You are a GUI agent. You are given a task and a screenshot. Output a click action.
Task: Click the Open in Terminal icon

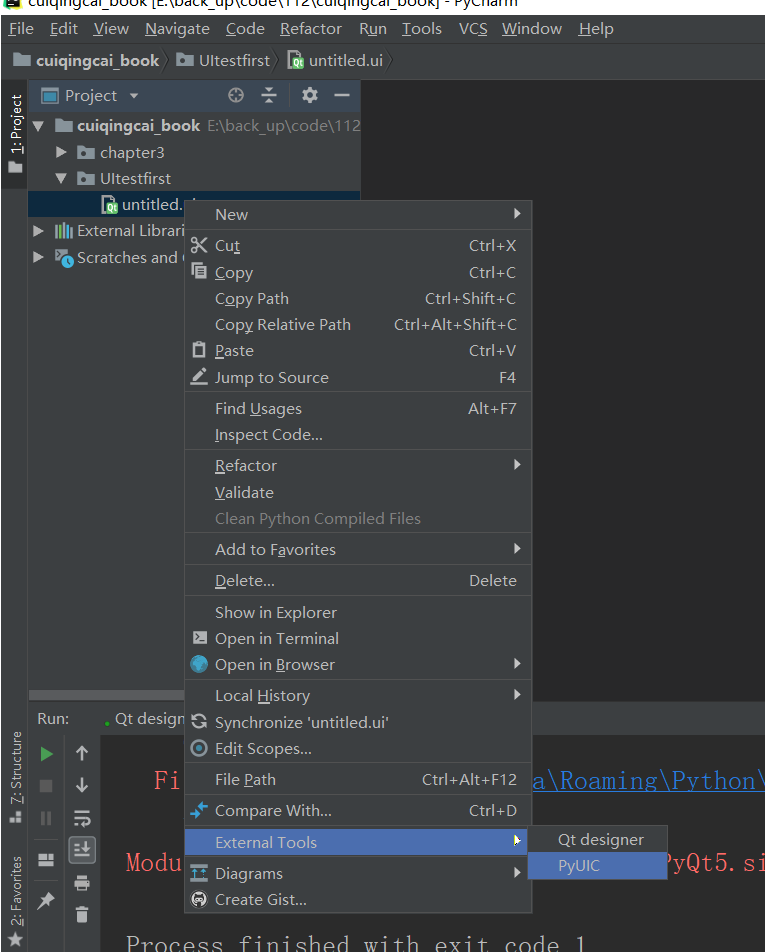[199, 638]
